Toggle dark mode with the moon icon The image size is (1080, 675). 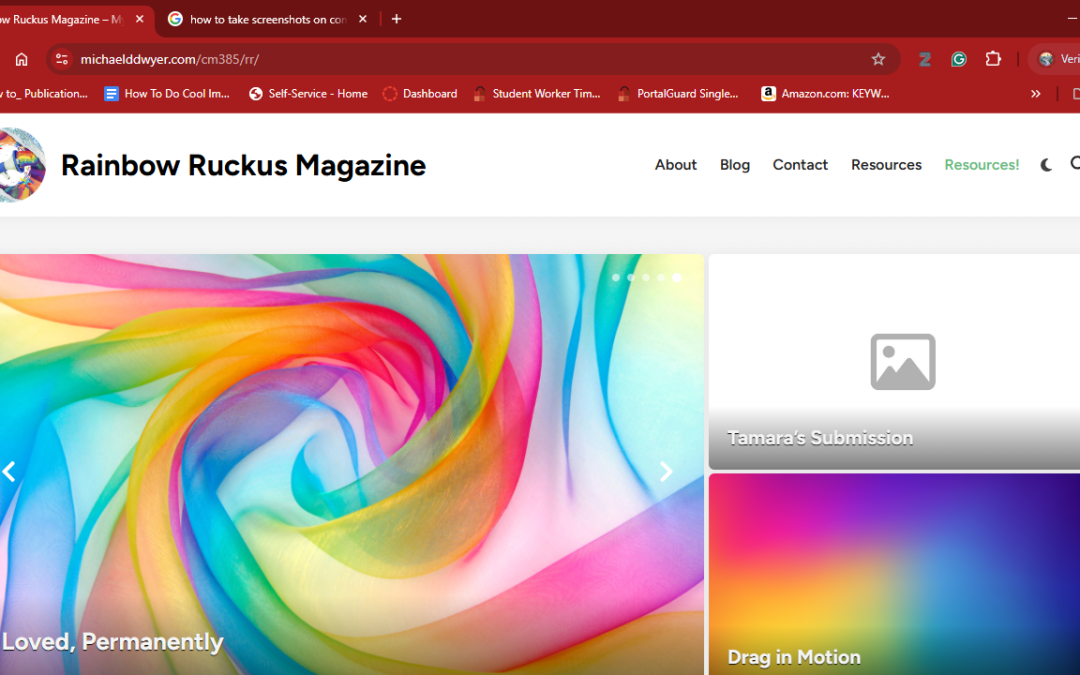[1046, 165]
